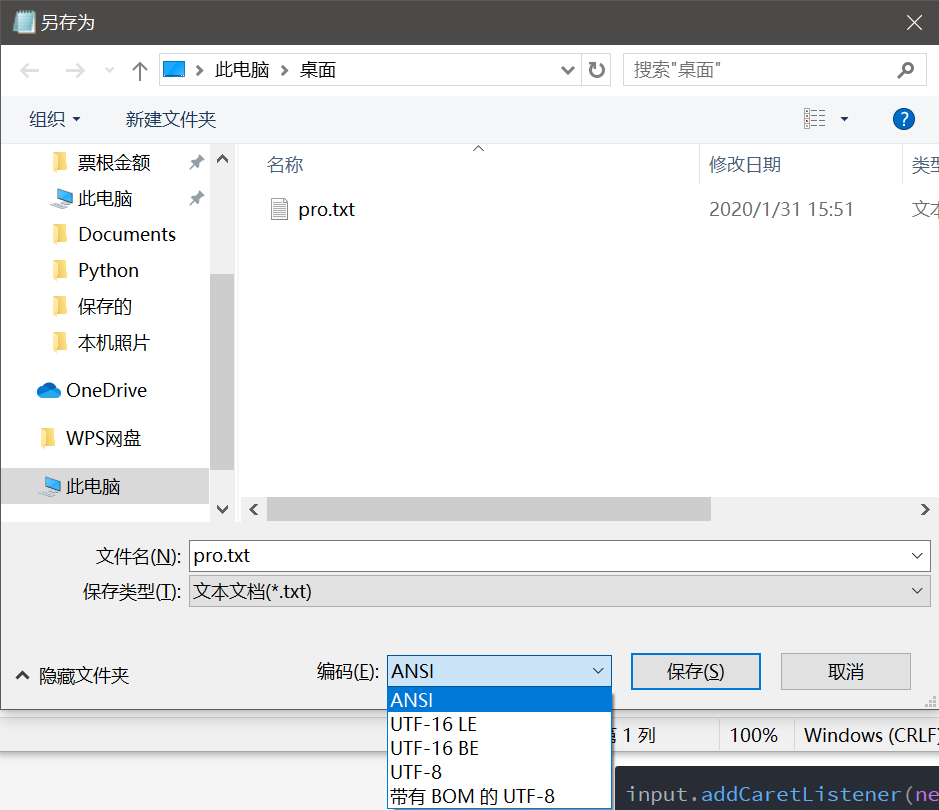Image resolution: width=939 pixels, height=810 pixels.
Task: Choose UTF-16 LE encoding
Action: (499, 724)
